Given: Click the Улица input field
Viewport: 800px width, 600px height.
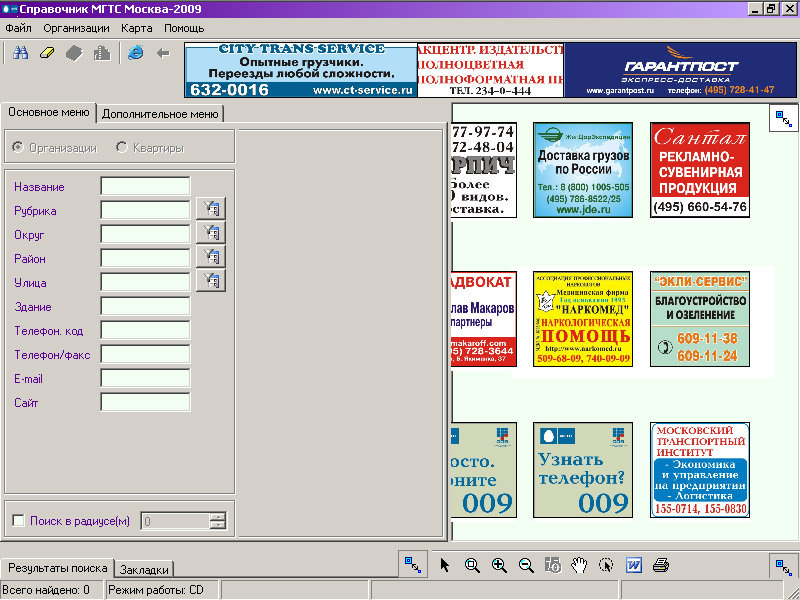Looking at the screenshot, I should coord(145,282).
